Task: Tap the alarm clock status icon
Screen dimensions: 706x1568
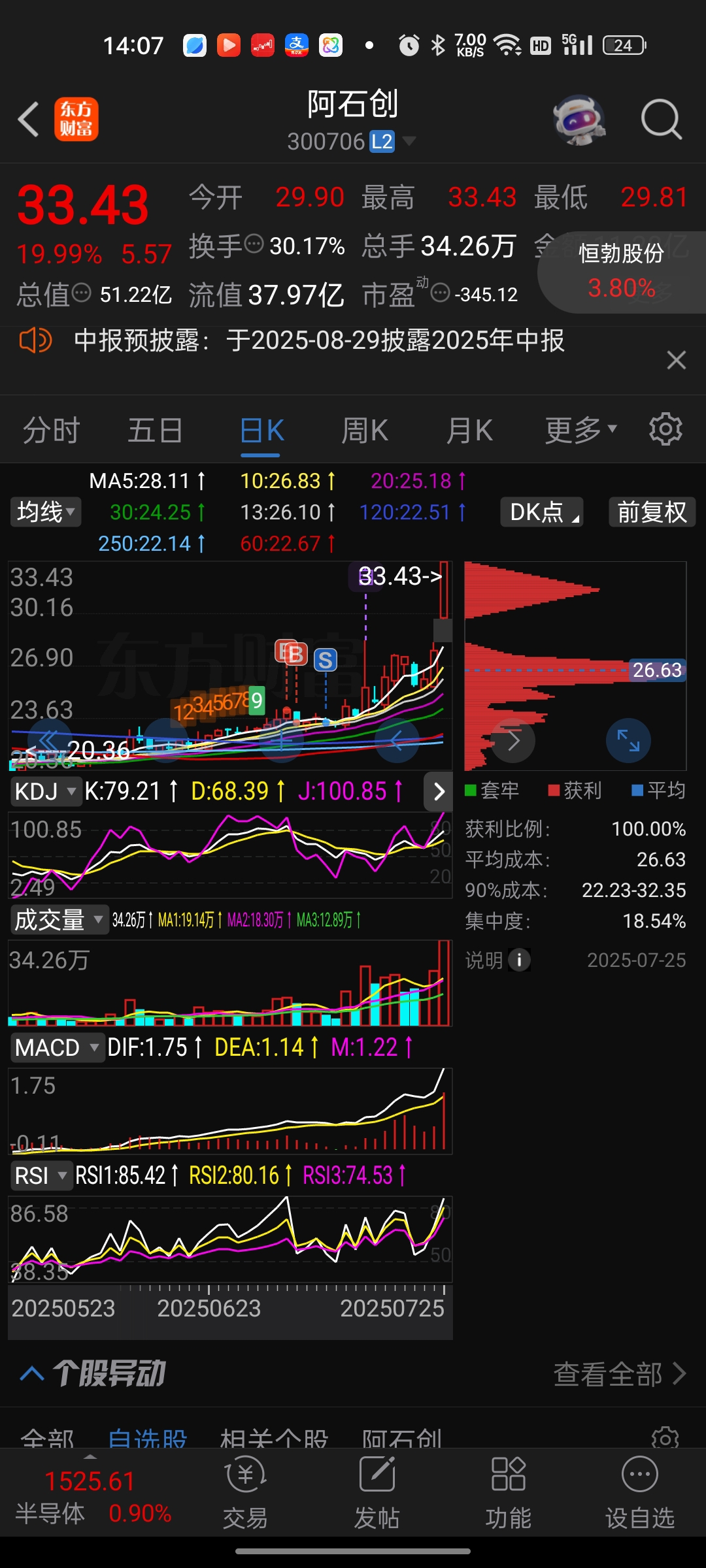Action: click(x=409, y=45)
